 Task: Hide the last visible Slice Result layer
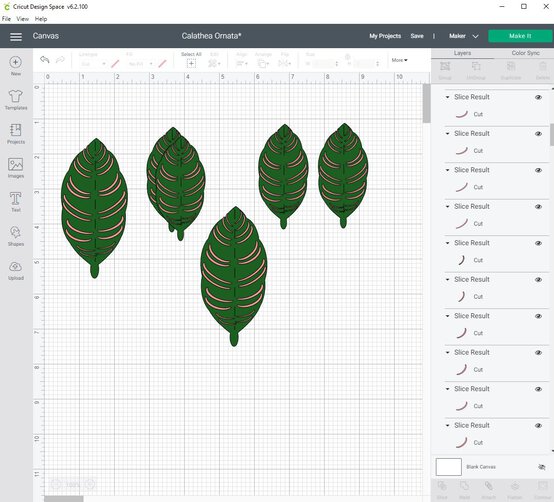(538, 426)
